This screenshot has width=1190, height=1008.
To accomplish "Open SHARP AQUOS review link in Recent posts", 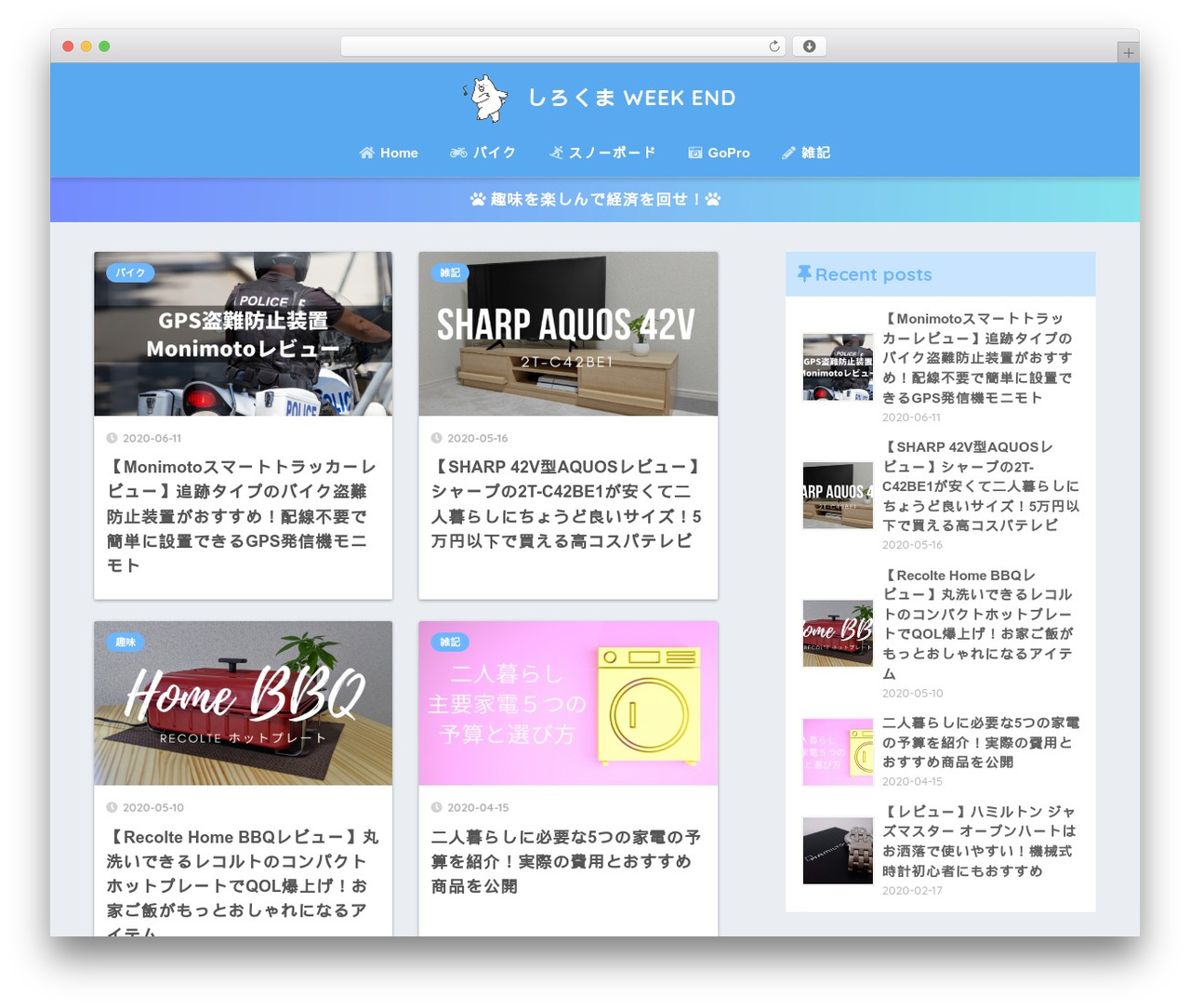I will (x=979, y=486).
